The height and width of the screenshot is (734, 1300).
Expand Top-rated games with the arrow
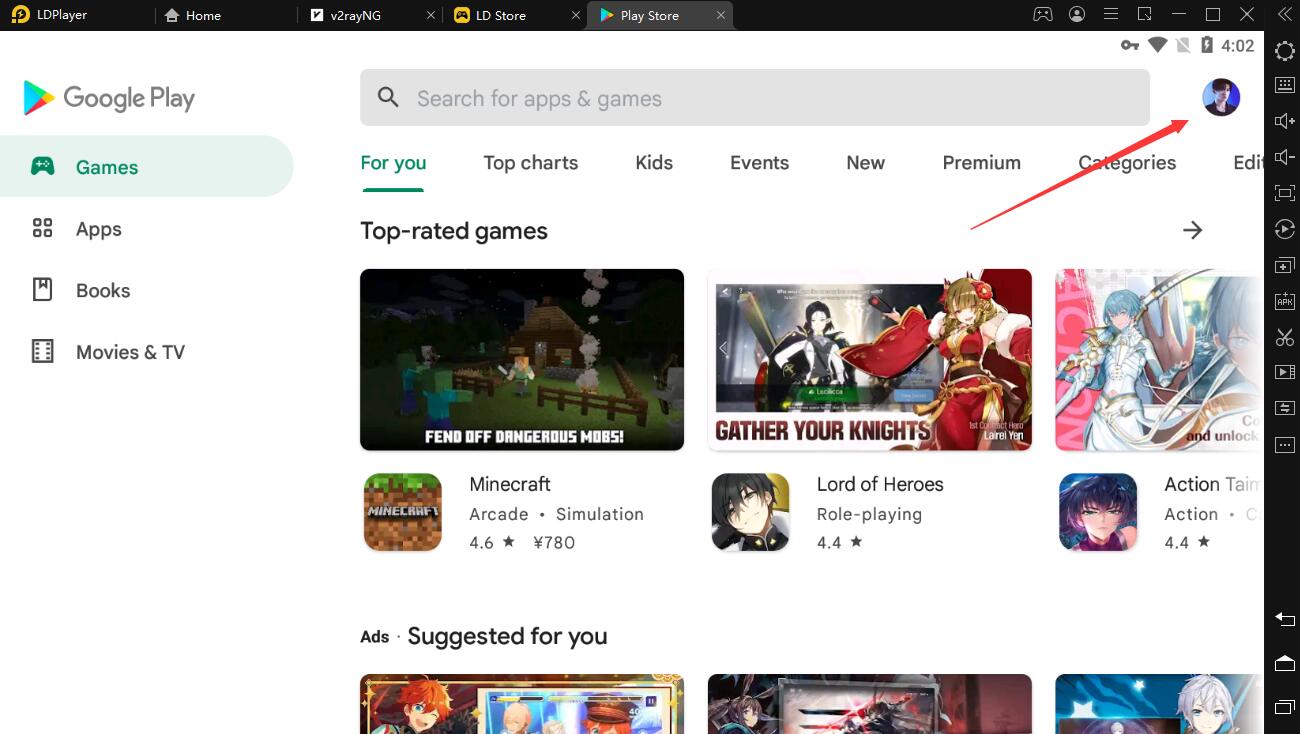(1192, 230)
